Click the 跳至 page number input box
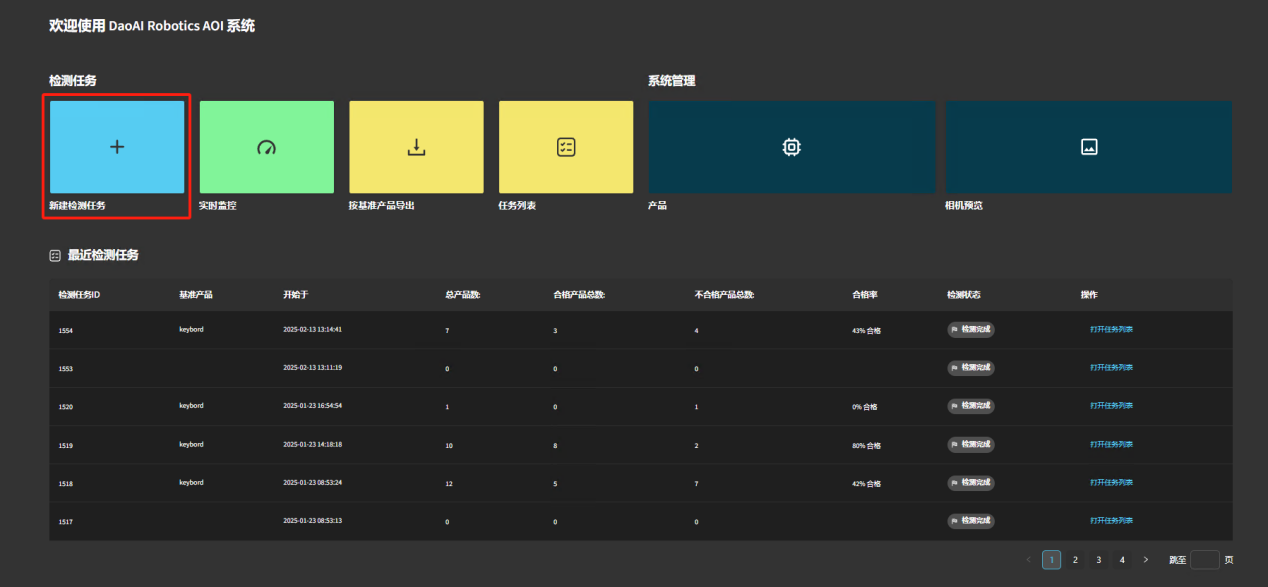The height and width of the screenshot is (587, 1268). [x=1205, y=560]
